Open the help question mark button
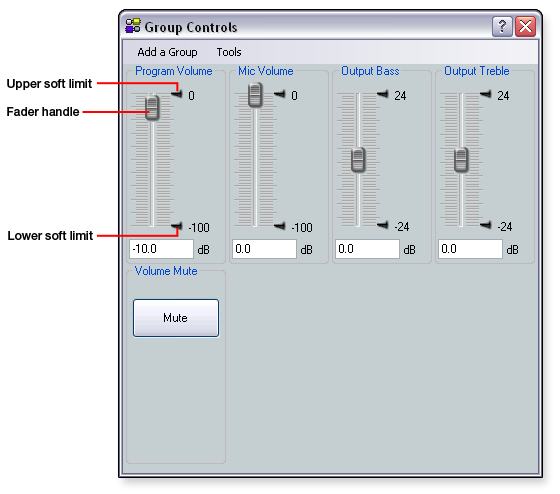Screen dimensions: 560x494 (502, 26)
